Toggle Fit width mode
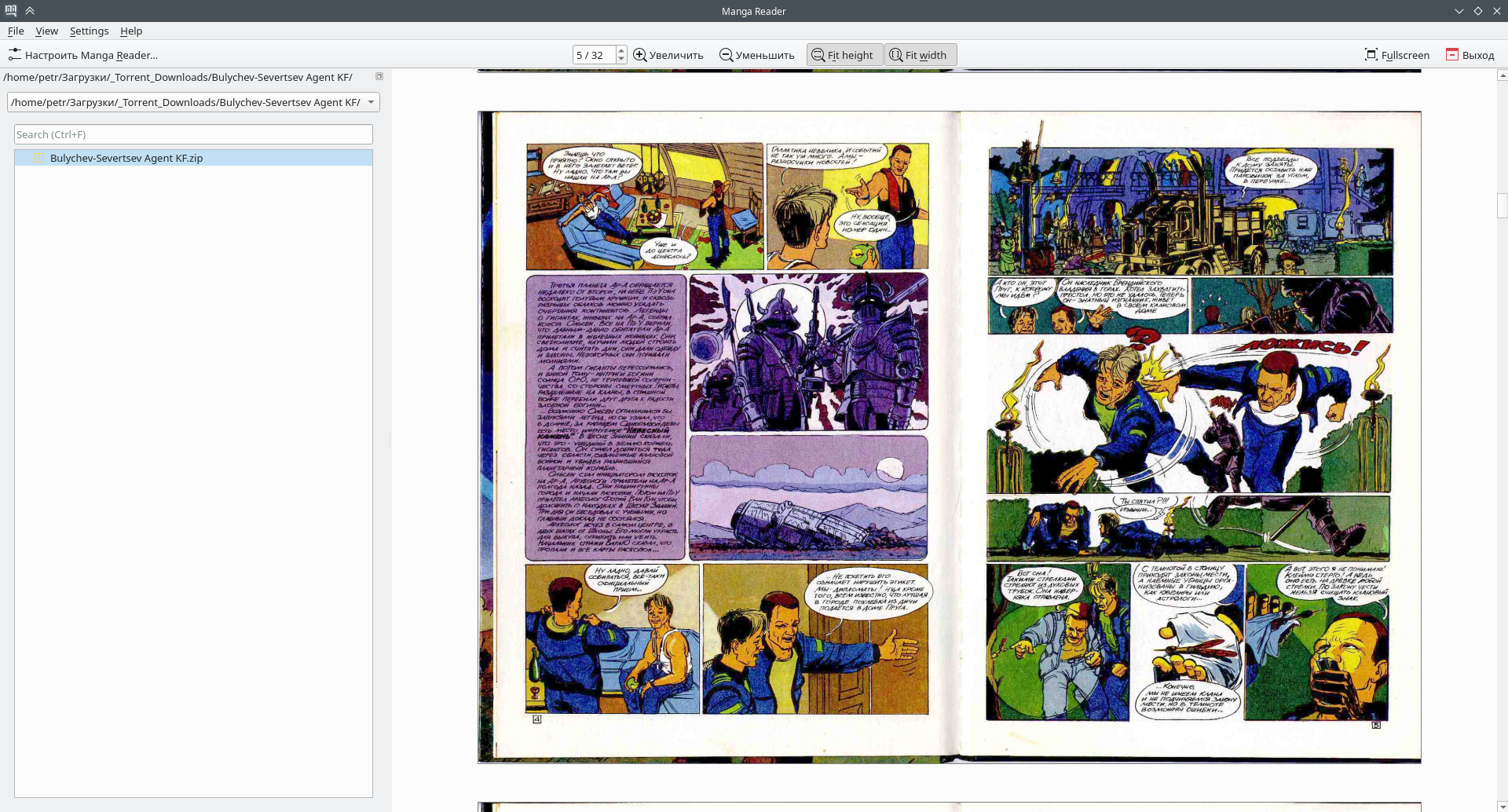Viewport: 1508px width, 812px height. pos(921,55)
